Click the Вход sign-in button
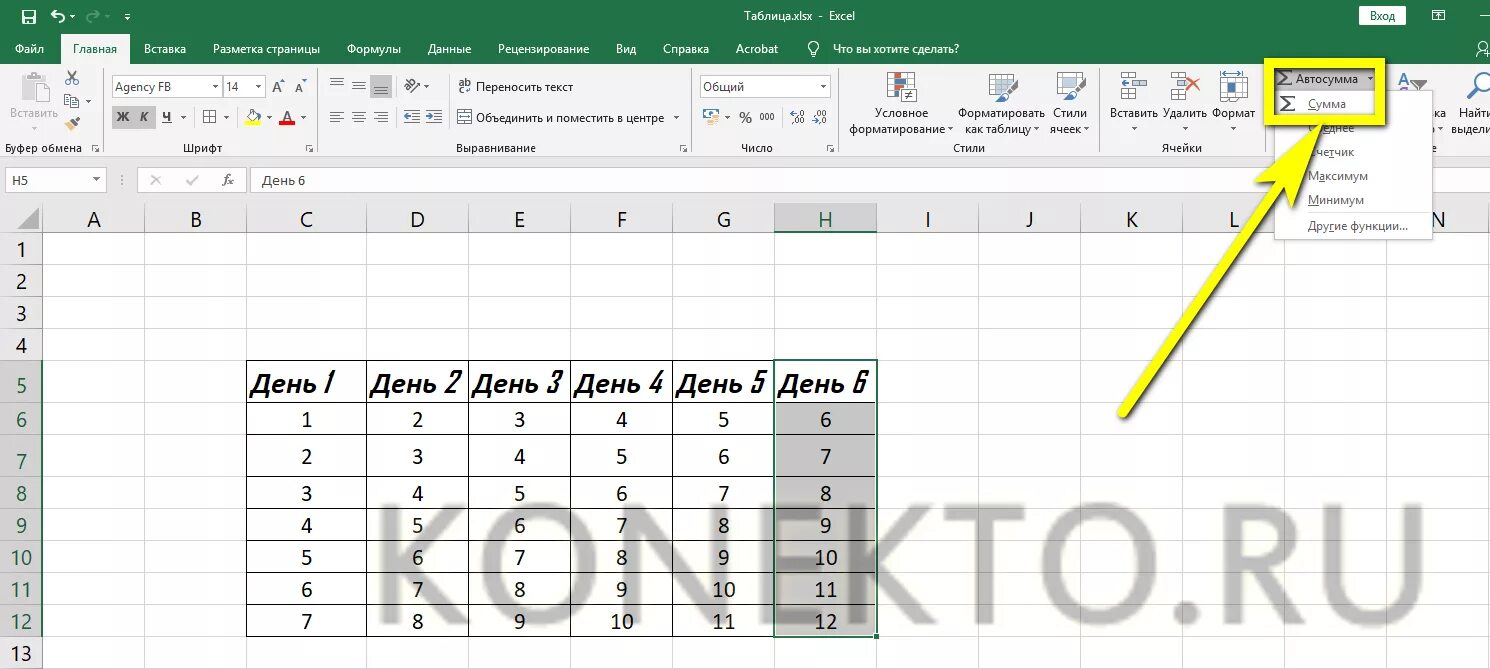This screenshot has width=1490, height=669. pos(1382,16)
